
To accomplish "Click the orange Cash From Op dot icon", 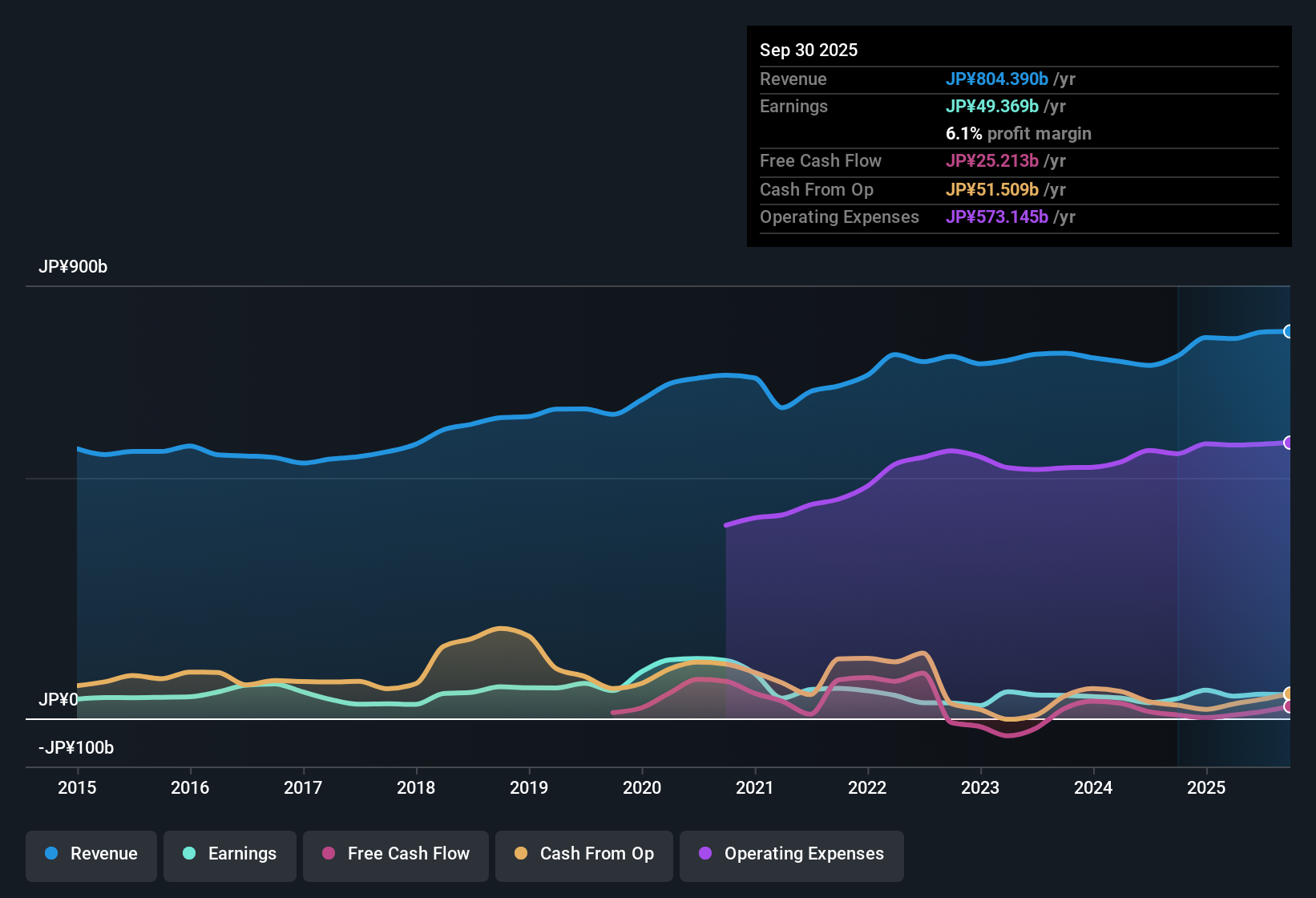I will (521, 855).
